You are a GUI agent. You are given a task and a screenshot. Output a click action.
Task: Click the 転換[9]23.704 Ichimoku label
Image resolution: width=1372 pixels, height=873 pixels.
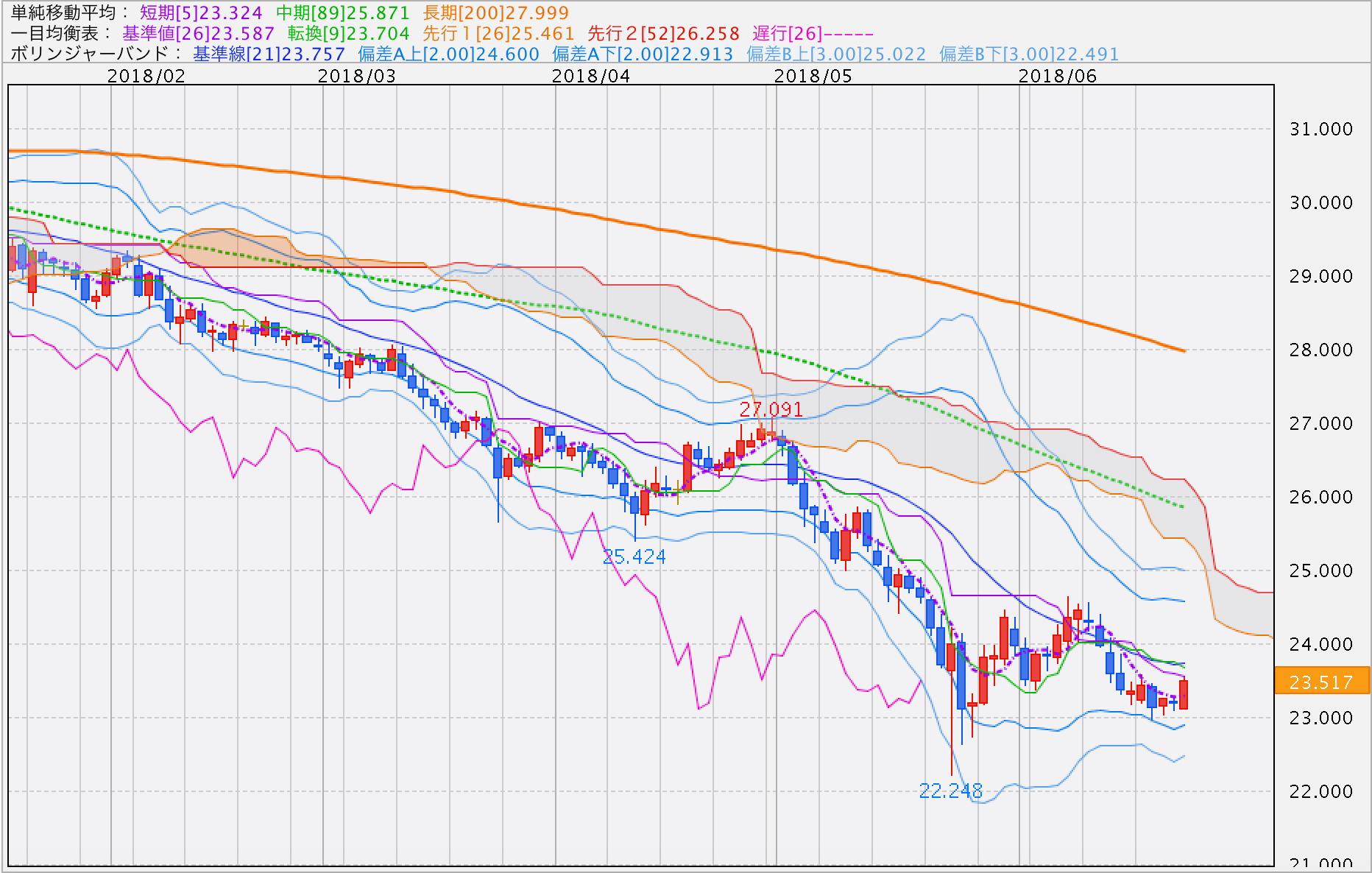pos(348,34)
